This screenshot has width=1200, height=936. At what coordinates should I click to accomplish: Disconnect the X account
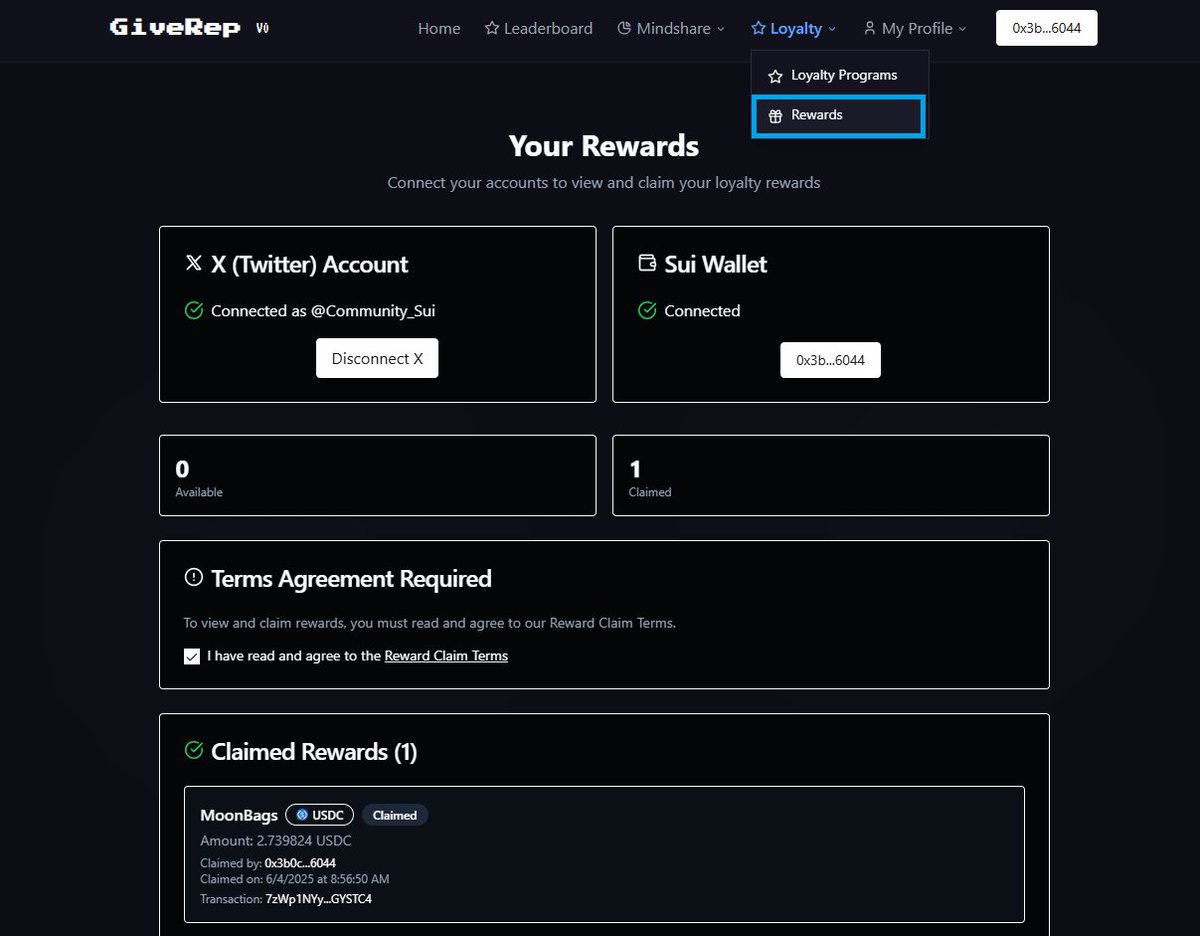(x=377, y=358)
